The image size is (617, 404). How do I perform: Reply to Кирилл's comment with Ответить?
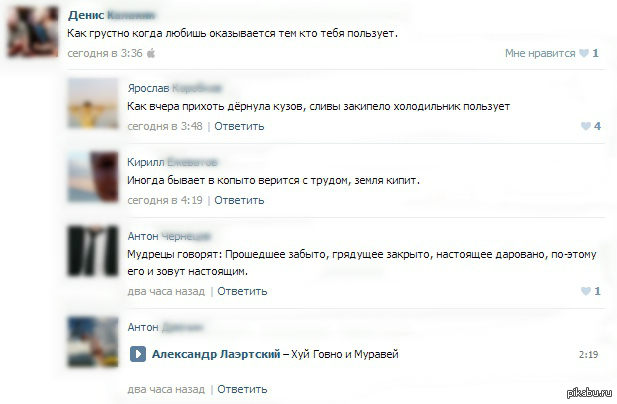pos(239,200)
